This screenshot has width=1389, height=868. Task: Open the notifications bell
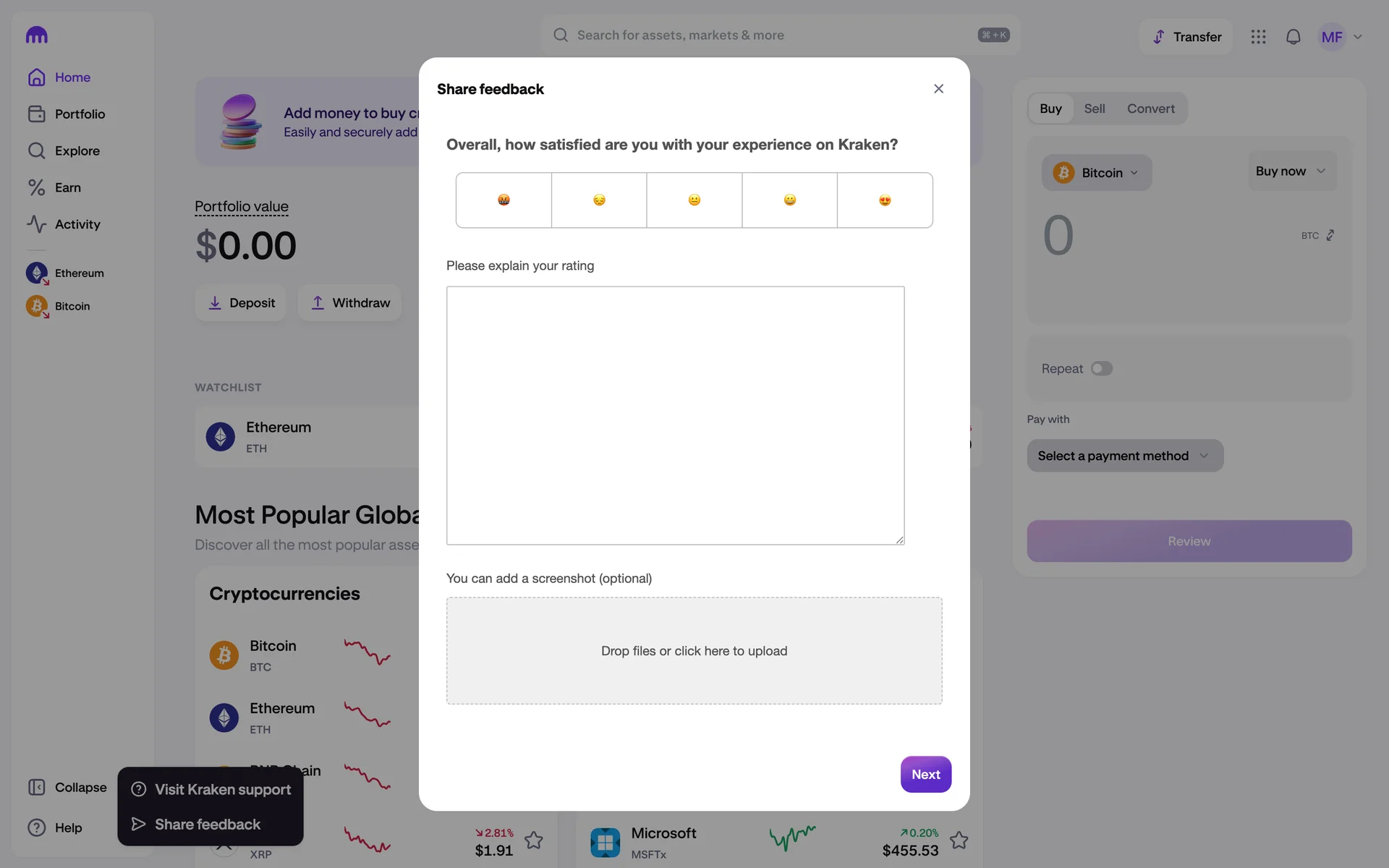(x=1293, y=37)
